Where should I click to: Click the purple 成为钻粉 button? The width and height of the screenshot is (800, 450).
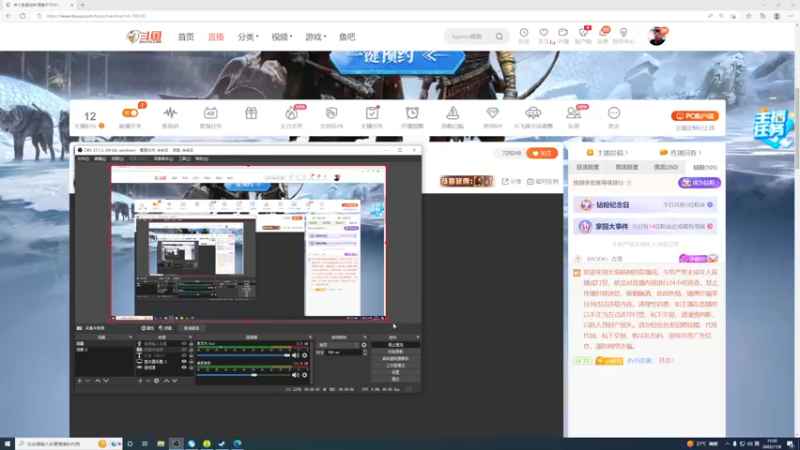click(x=699, y=183)
